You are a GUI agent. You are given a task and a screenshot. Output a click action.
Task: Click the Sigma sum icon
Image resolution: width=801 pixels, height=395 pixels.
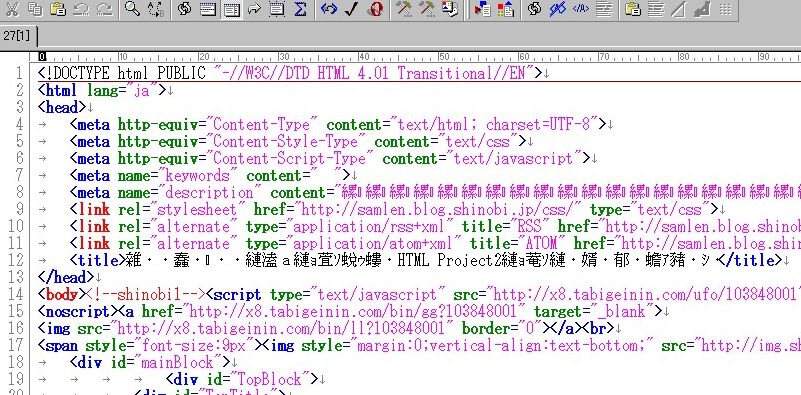(300, 9)
